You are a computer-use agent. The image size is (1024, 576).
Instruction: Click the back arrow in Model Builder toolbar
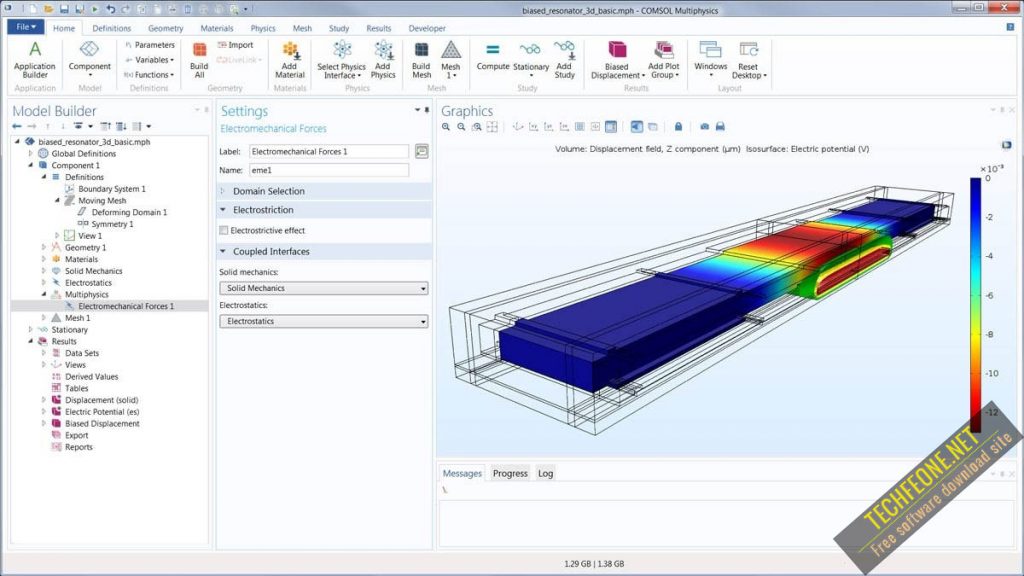pos(17,126)
